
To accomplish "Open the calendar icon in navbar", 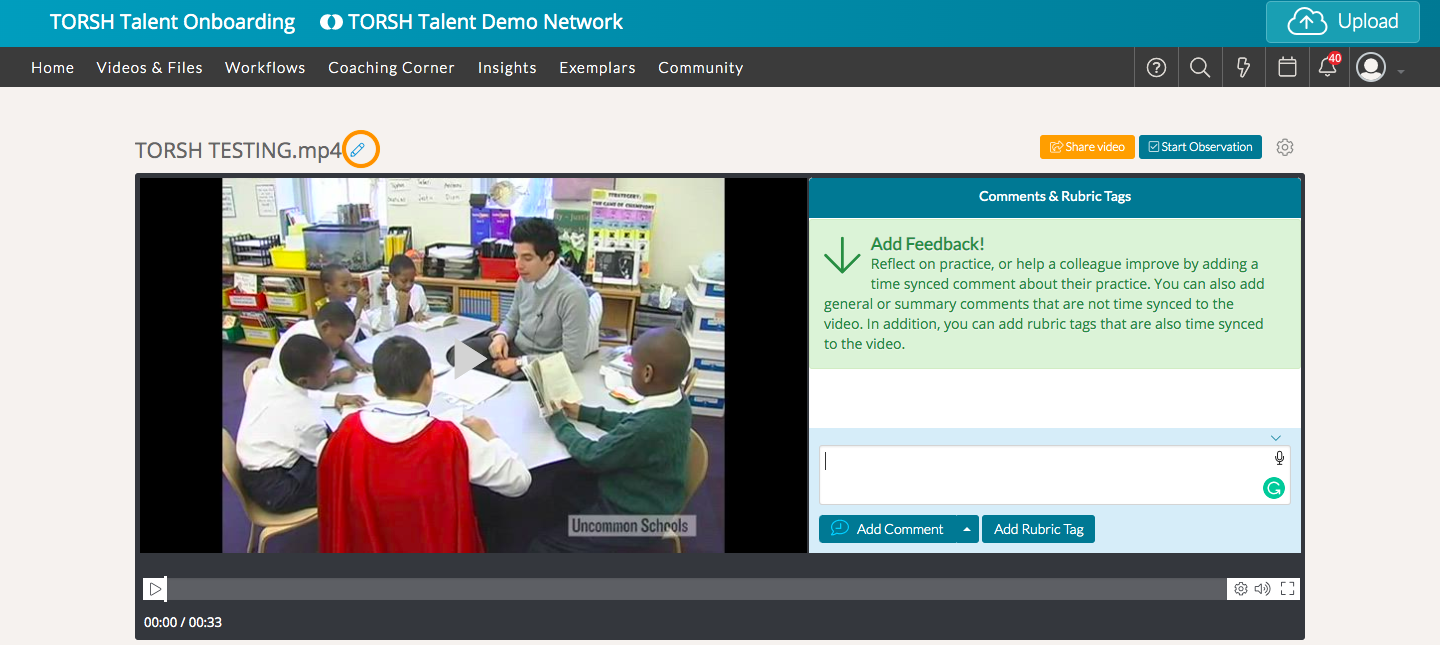I will [1288, 68].
